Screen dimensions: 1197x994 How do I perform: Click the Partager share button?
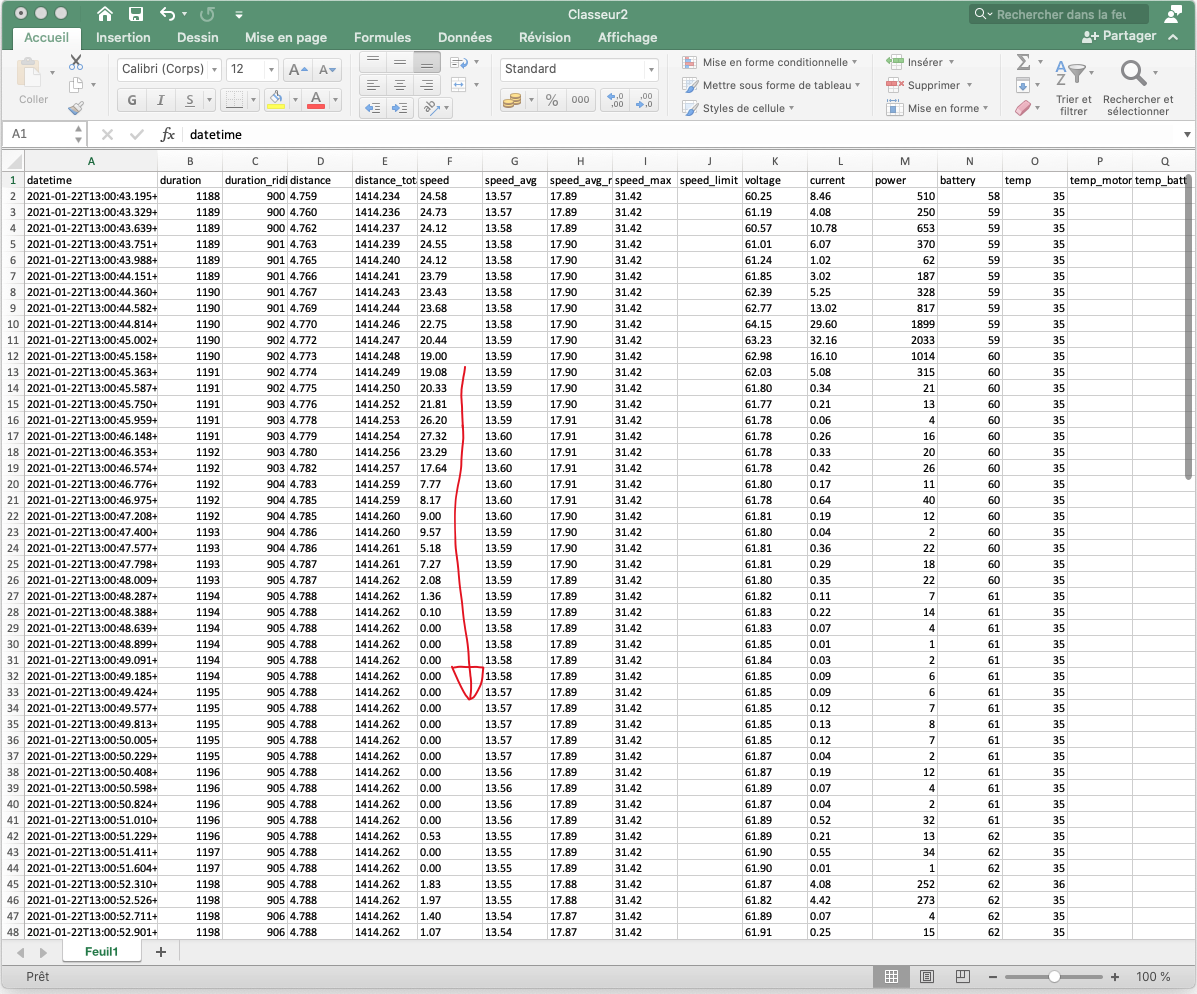click(1119, 36)
